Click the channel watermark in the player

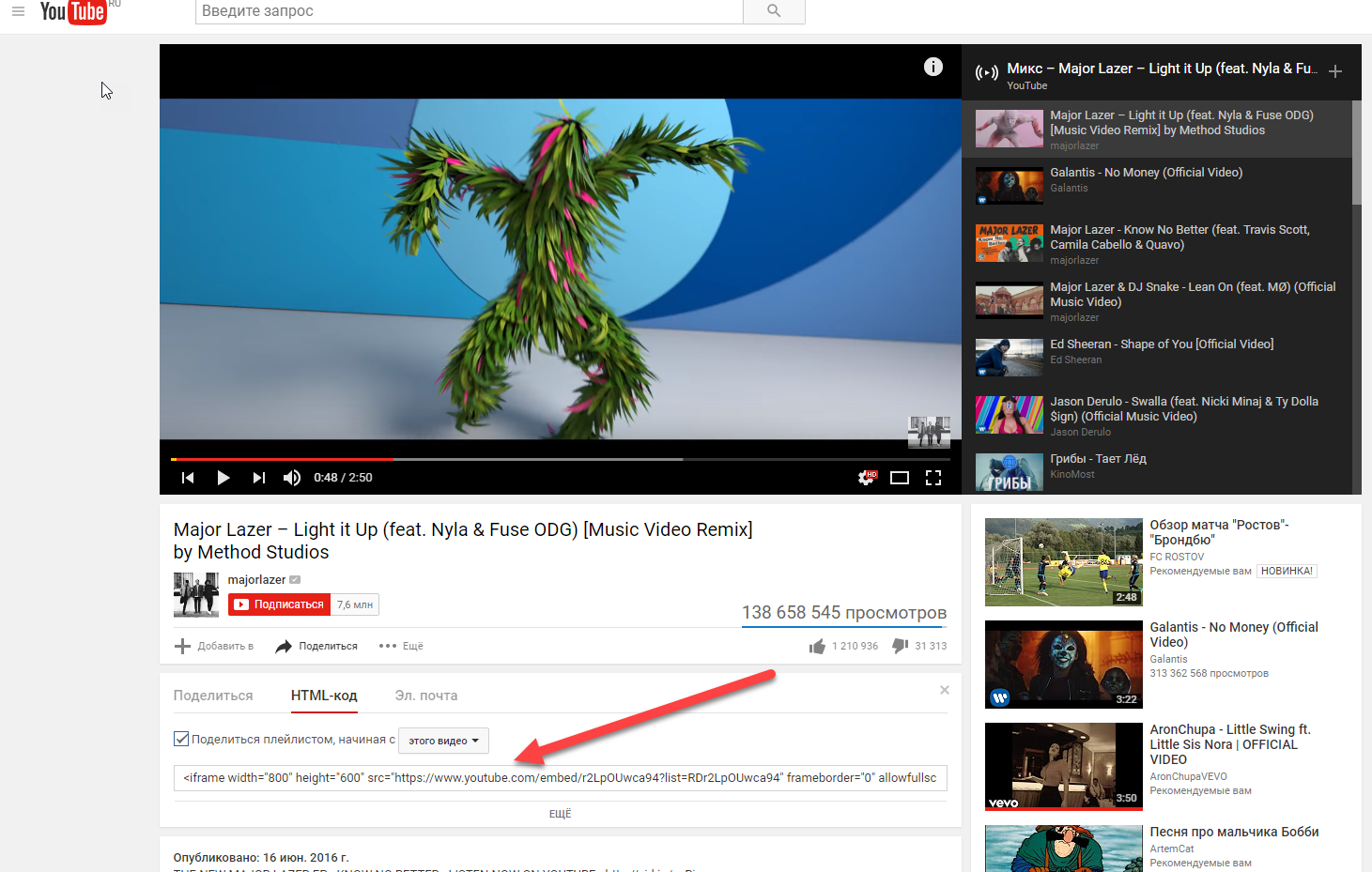(929, 431)
